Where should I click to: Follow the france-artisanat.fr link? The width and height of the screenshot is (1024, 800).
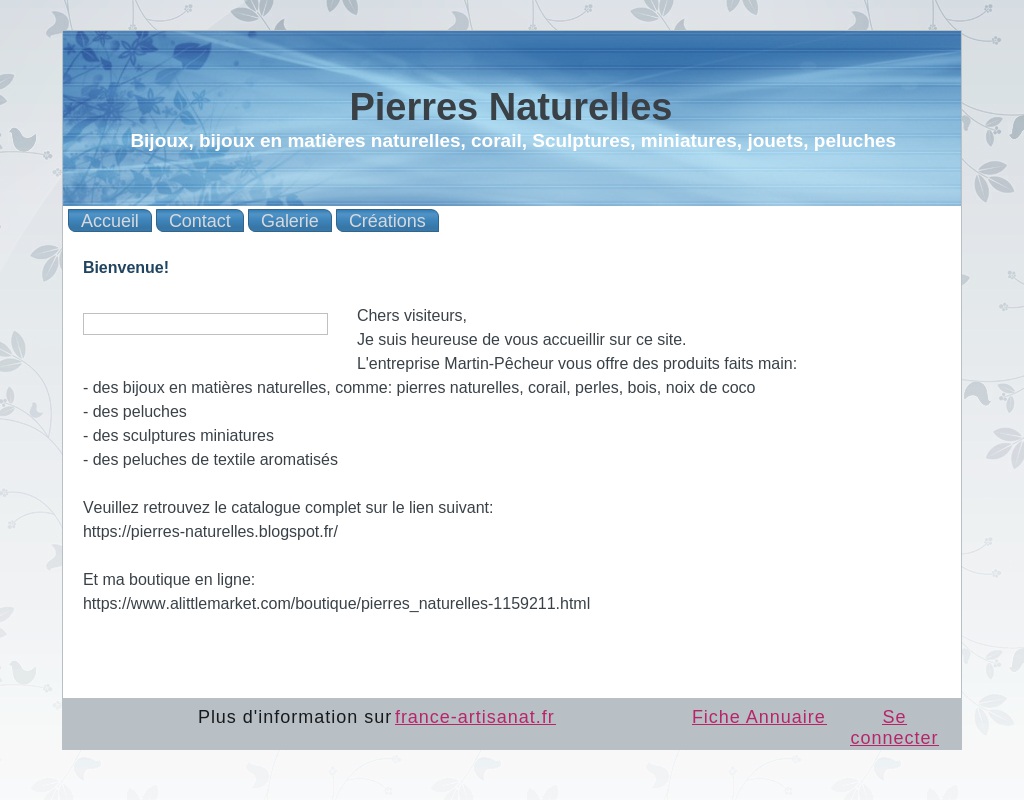[x=475, y=716]
